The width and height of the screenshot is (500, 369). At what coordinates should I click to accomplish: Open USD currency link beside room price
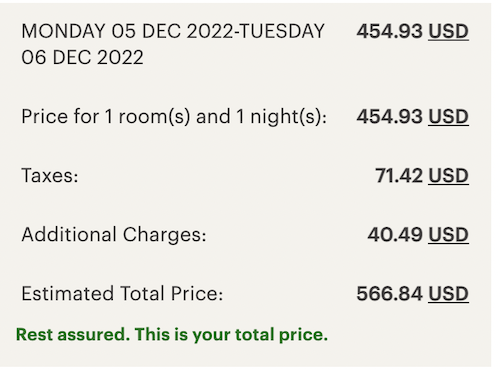(448, 117)
